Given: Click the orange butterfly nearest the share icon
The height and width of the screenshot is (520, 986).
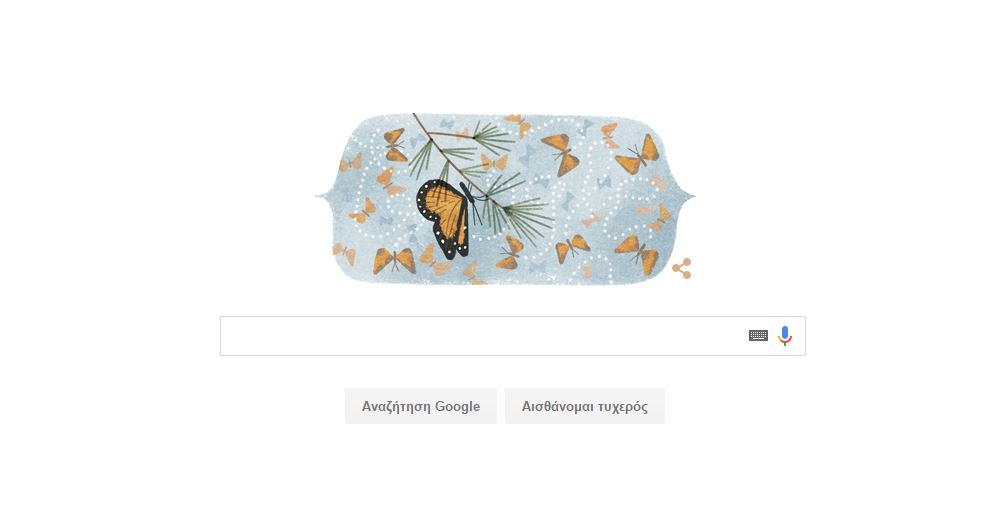Looking at the screenshot, I should point(638,254).
